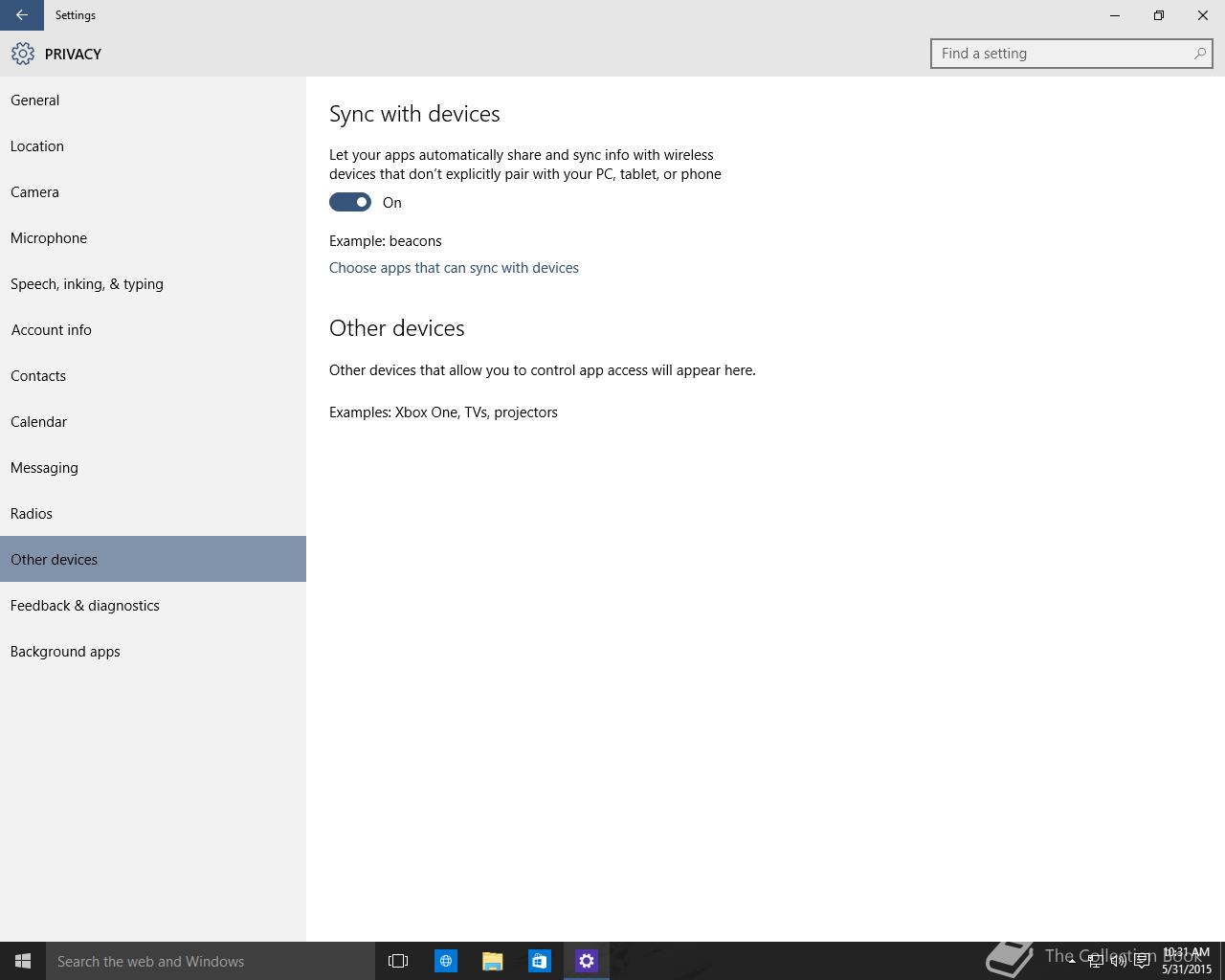1225x980 pixels.
Task: Click Examples: Xbox One, TVs, projectors
Action: pyautogui.click(x=443, y=412)
